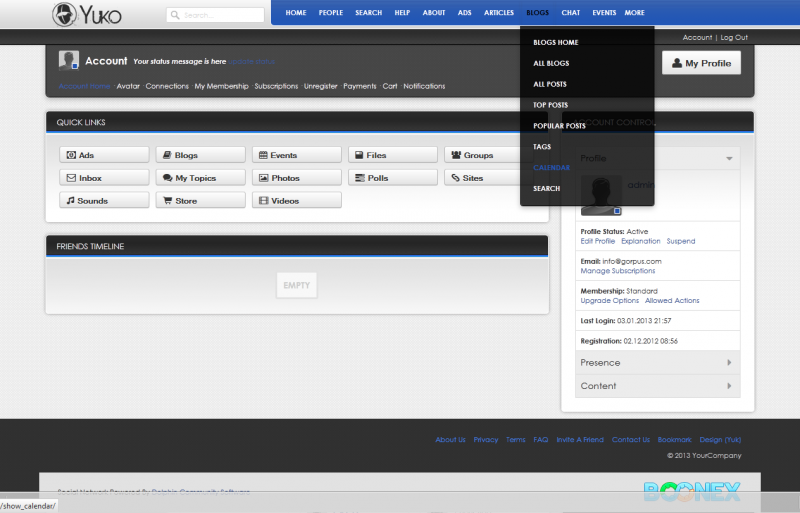
Task: Select All Blogs from dropdown
Action: [551, 63]
